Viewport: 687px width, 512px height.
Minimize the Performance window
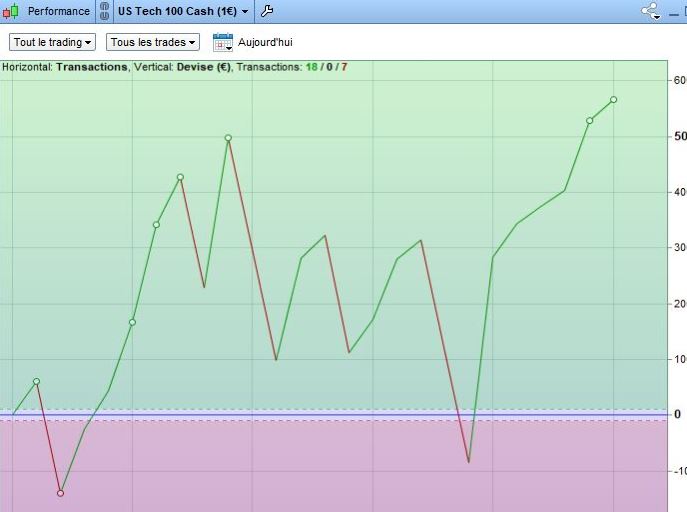(674, 13)
